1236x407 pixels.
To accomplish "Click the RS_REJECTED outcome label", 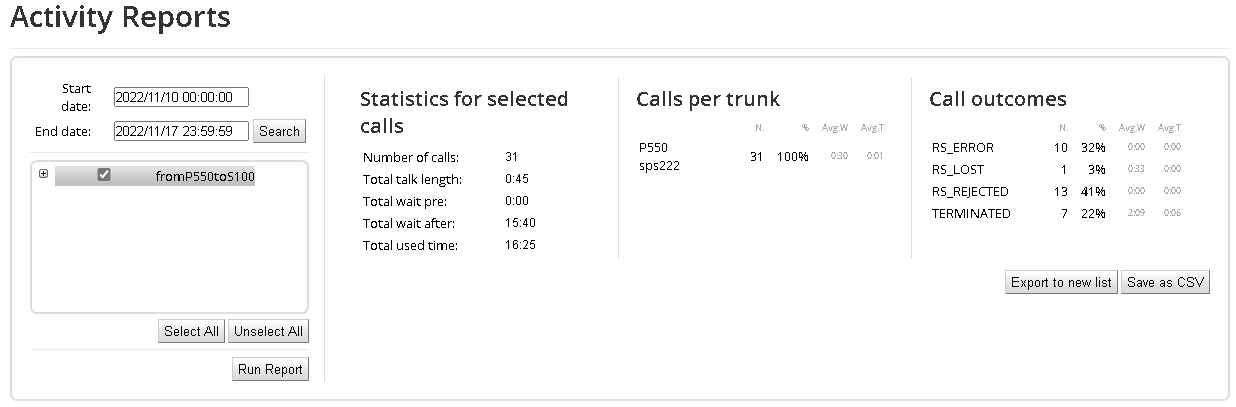I will pyautogui.click(x=970, y=191).
